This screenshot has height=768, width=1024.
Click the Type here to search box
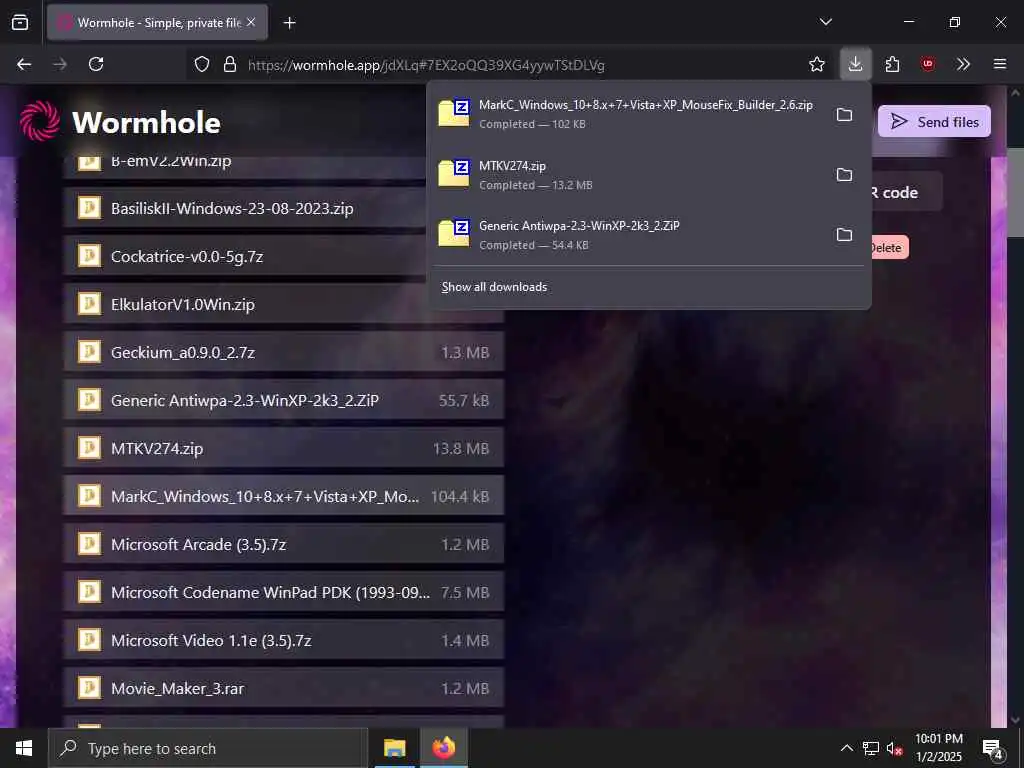208,748
